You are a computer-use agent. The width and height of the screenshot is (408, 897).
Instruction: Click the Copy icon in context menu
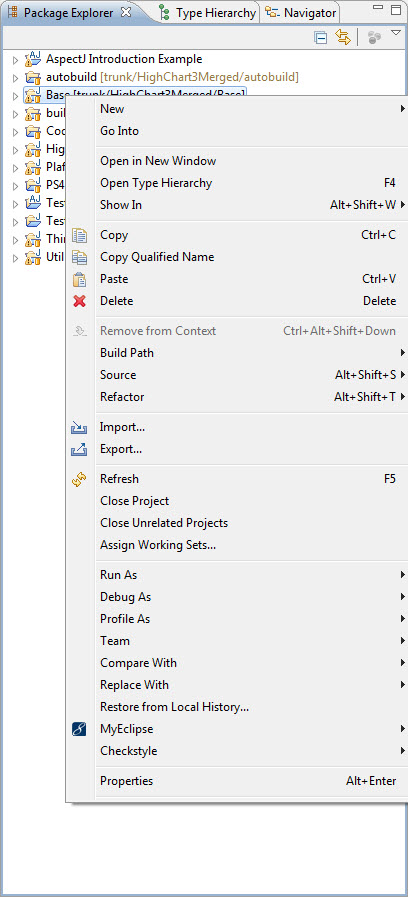pyautogui.click(x=80, y=235)
